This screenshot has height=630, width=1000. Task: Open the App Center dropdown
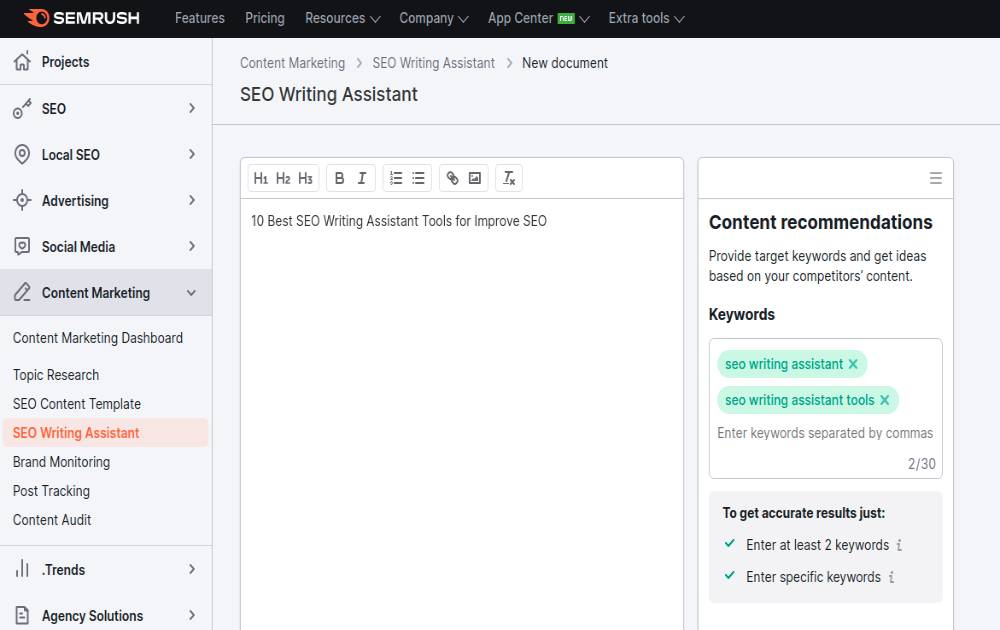(538, 18)
